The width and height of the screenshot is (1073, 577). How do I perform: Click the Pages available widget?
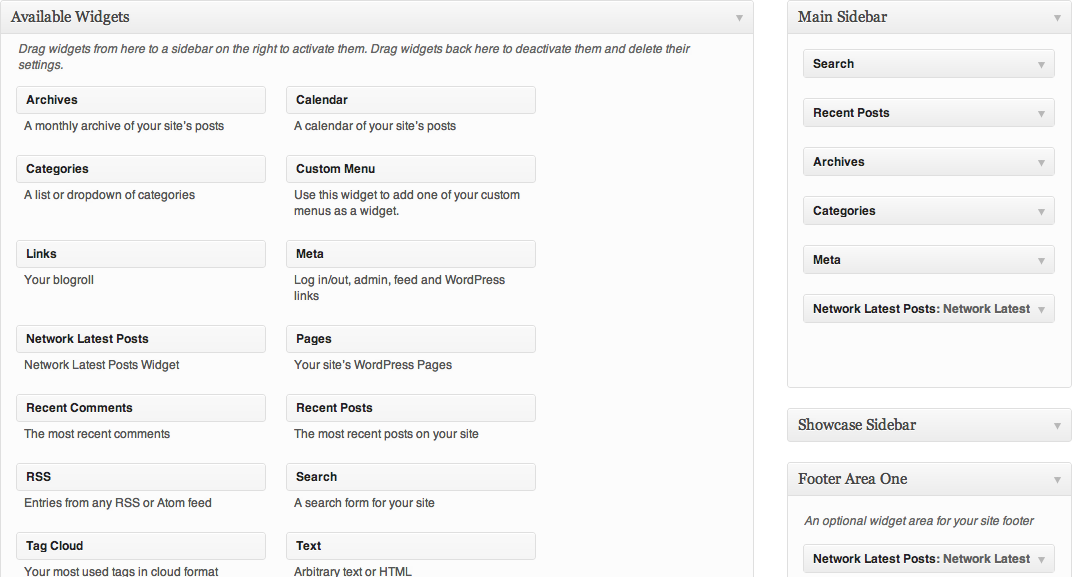click(x=411, y=339)
